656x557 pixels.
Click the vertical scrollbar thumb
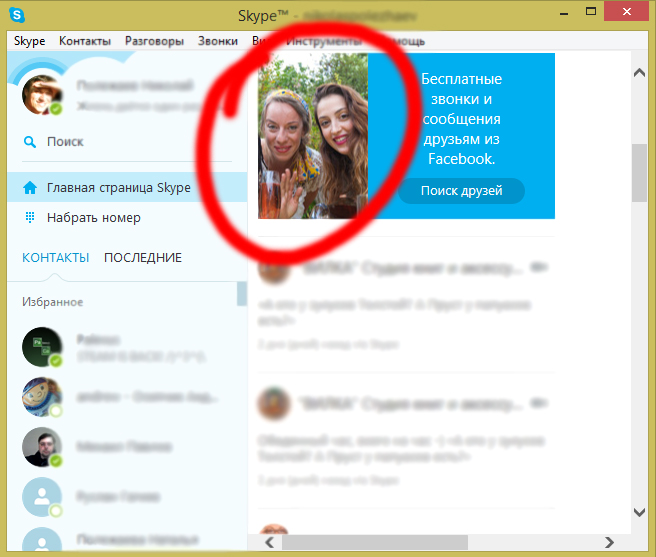[639, 173]
